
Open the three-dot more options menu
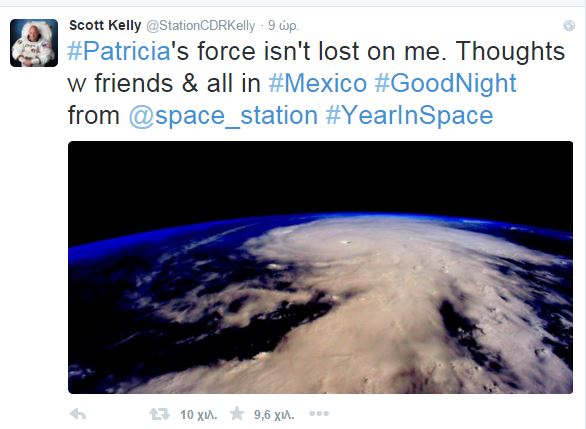319,414
